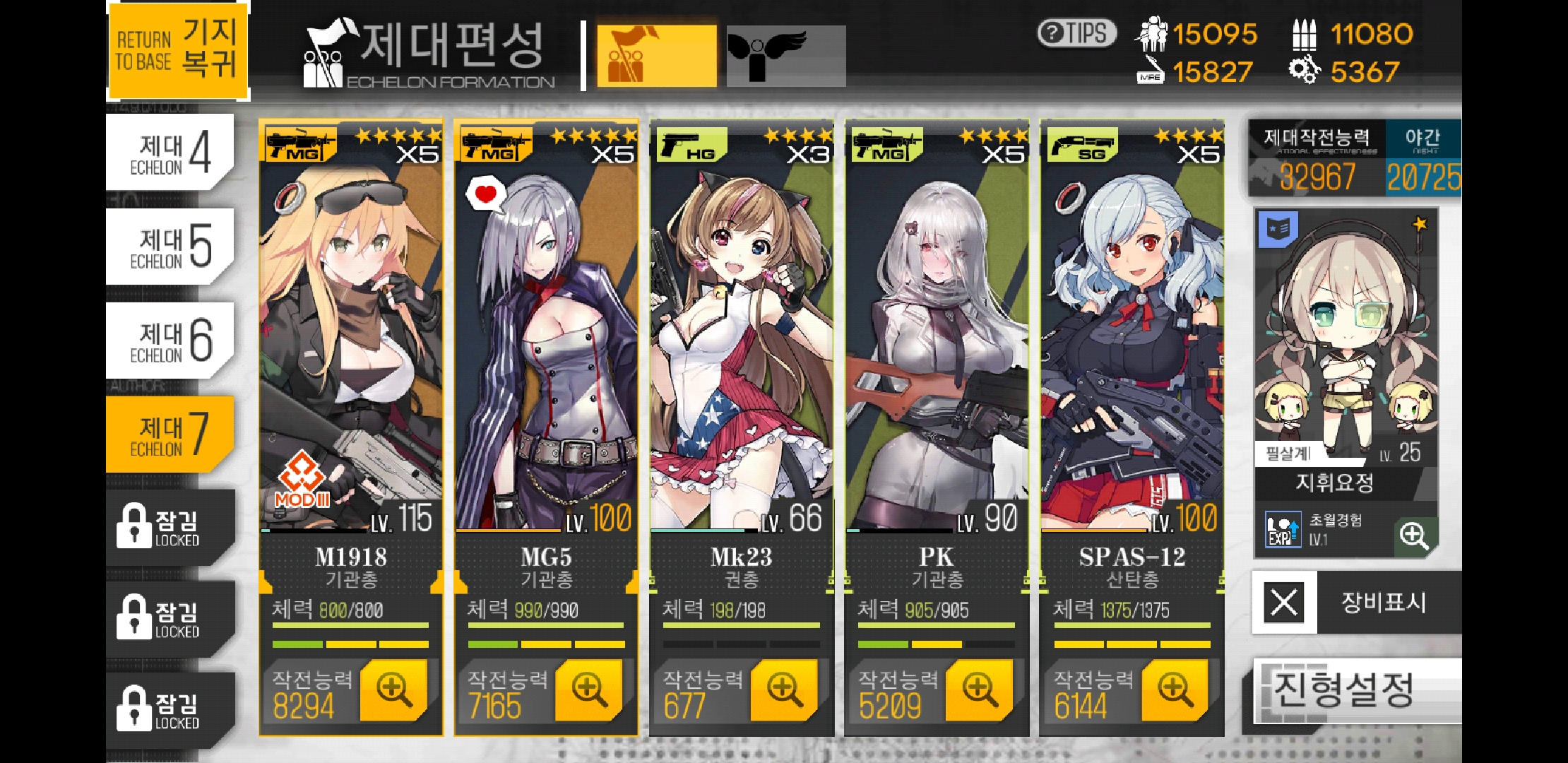Open MG5 combat power magnifier
Image resolution: width=1568 pixels, height=763 pixels.
(x=588, y=690)
